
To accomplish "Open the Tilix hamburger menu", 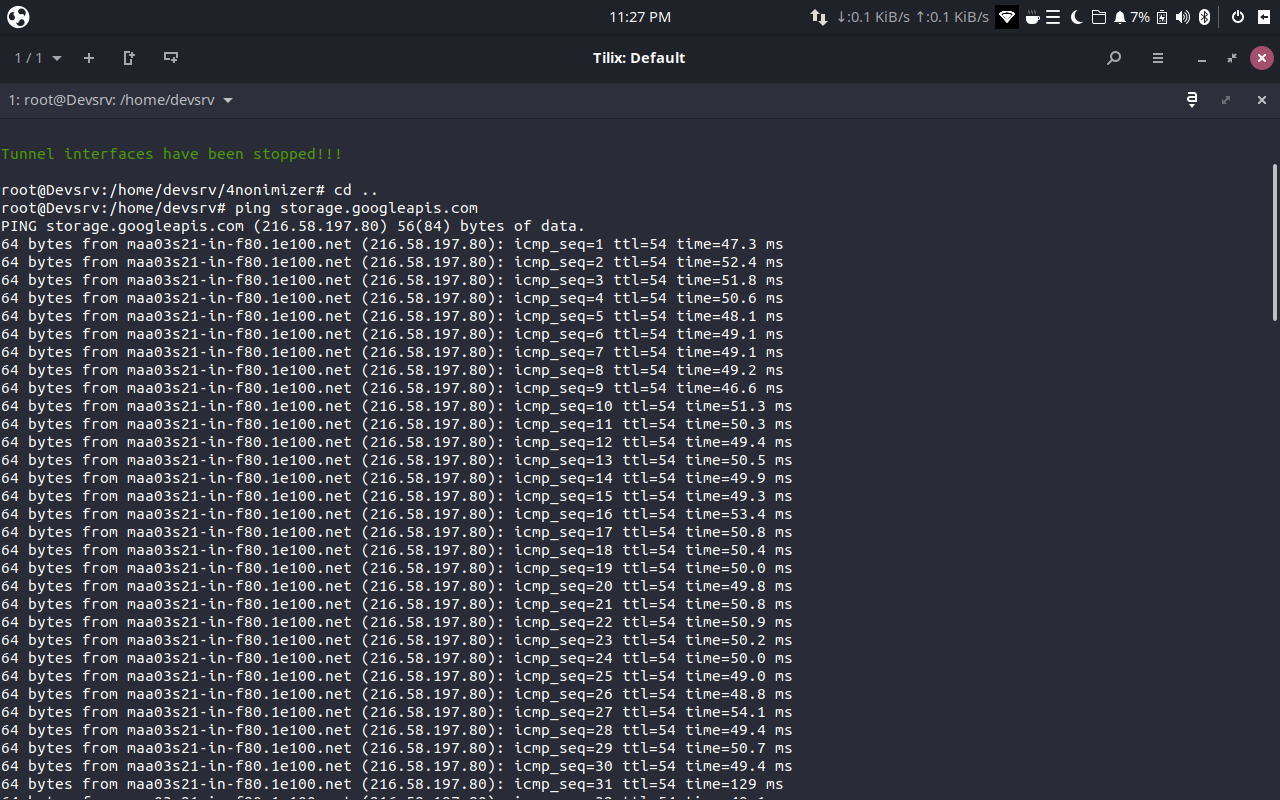I will click(x=1157, y=58).
